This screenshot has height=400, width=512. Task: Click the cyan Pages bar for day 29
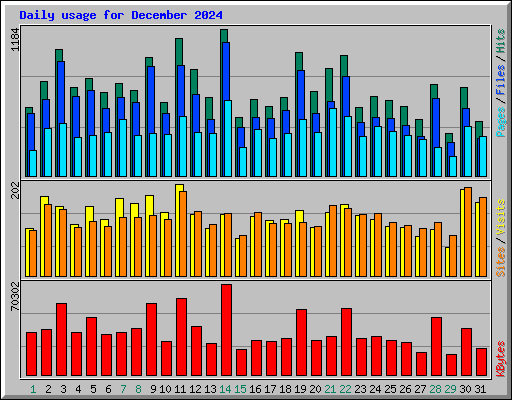pos(453,166)
